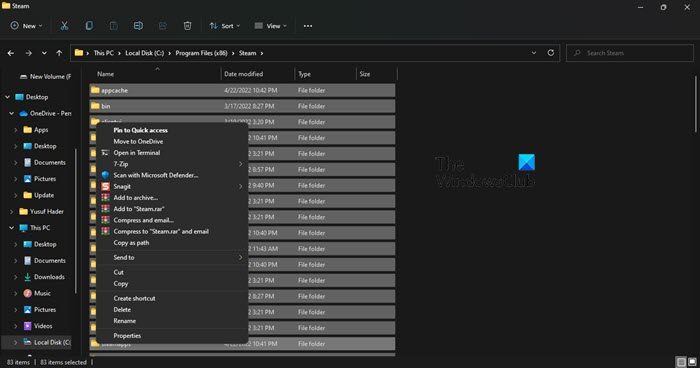Collapse This PC tree node

coord(11,228)
